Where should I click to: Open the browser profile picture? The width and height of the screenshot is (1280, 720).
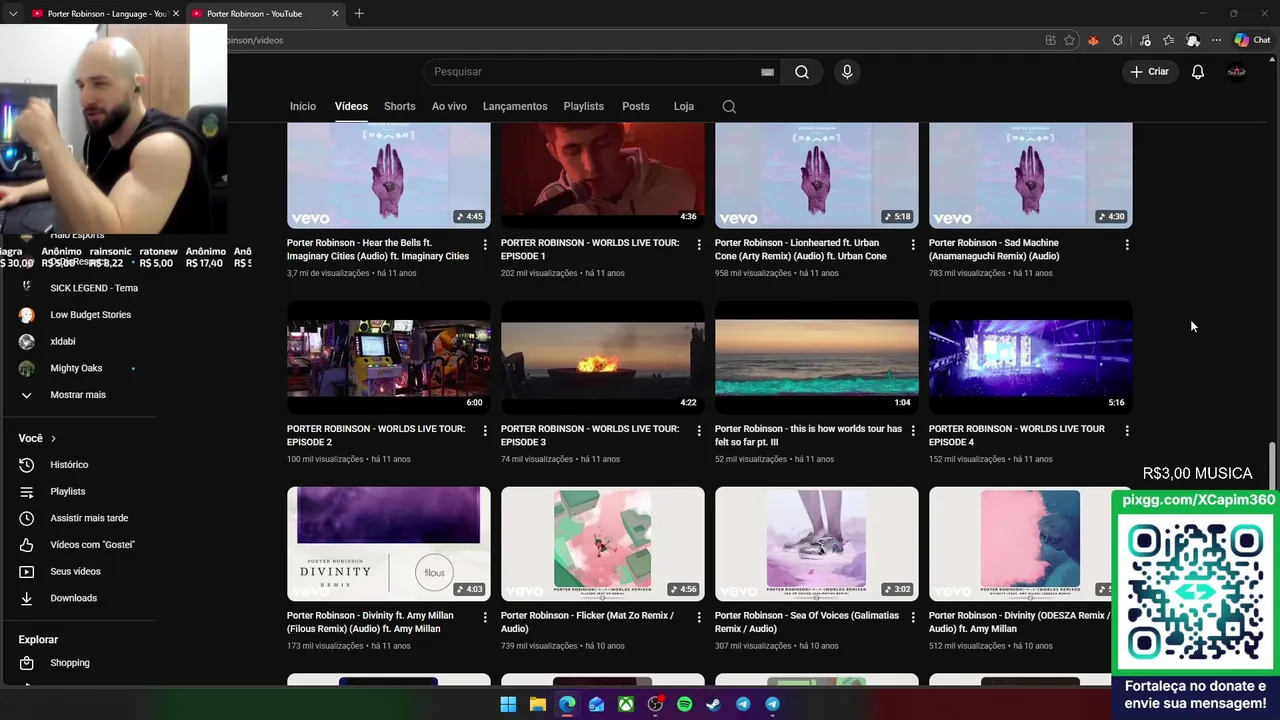[1192, 40]
